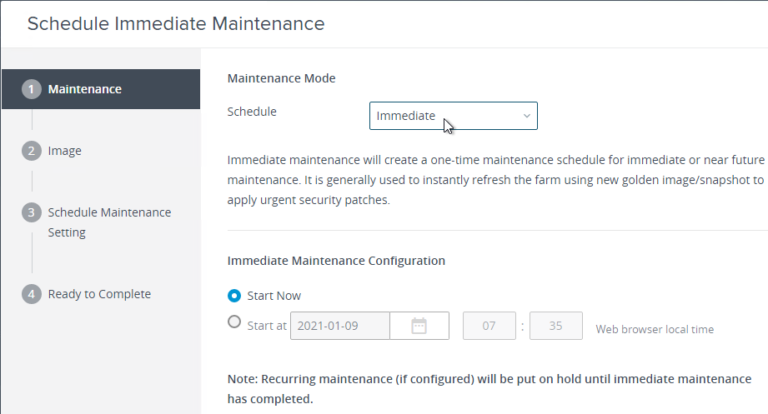Jump to the Ready to Complete step
Viewport: 768px width, 414px height.
tap(99, 294)
